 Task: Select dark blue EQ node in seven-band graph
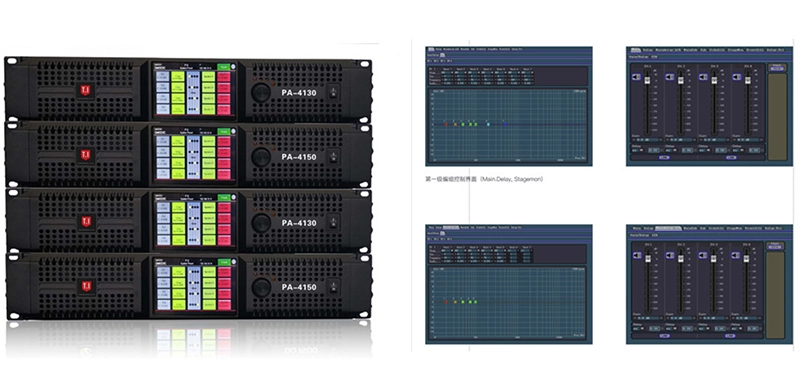(x=505, y=124)
